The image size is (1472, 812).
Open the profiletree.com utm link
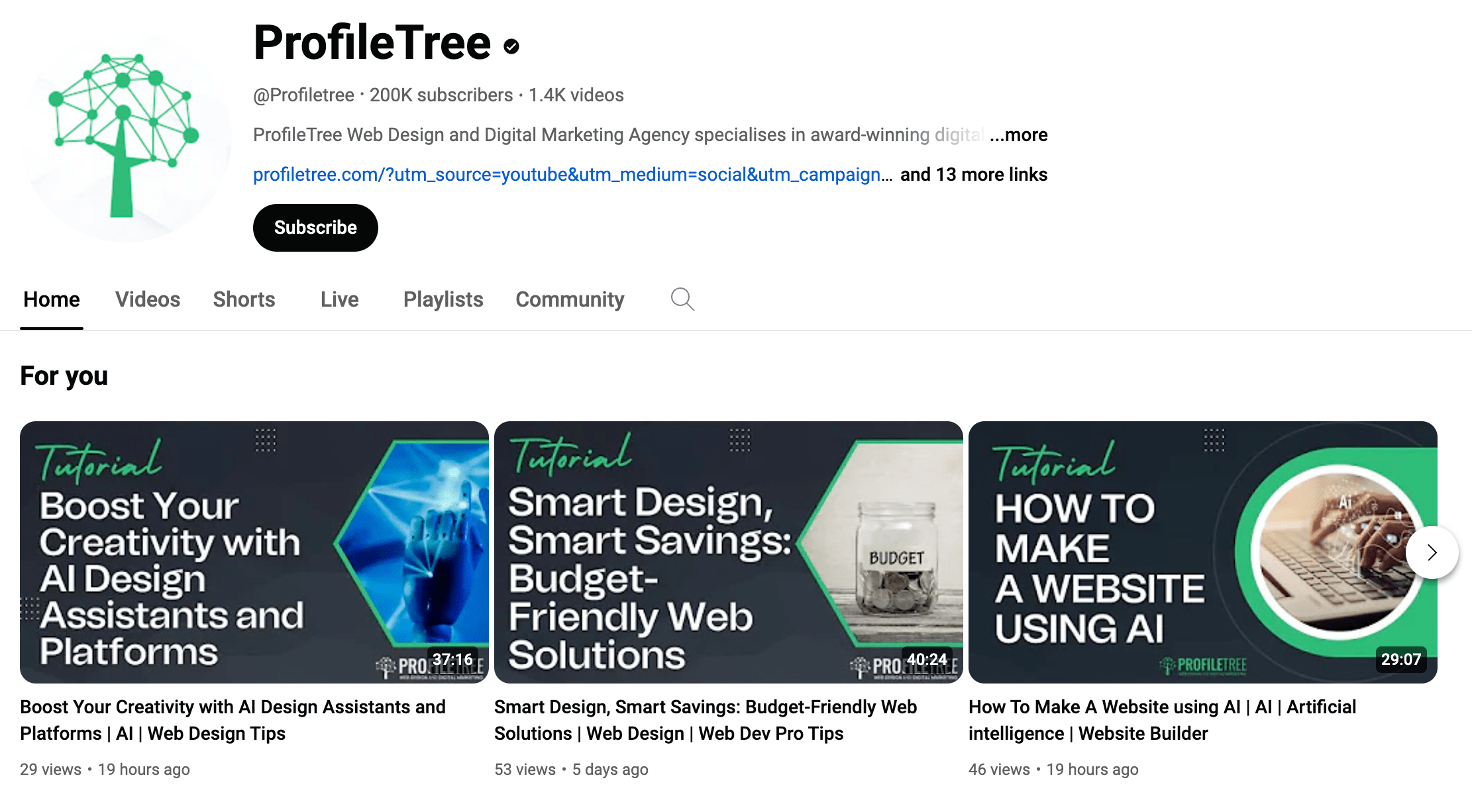point(572,174)
